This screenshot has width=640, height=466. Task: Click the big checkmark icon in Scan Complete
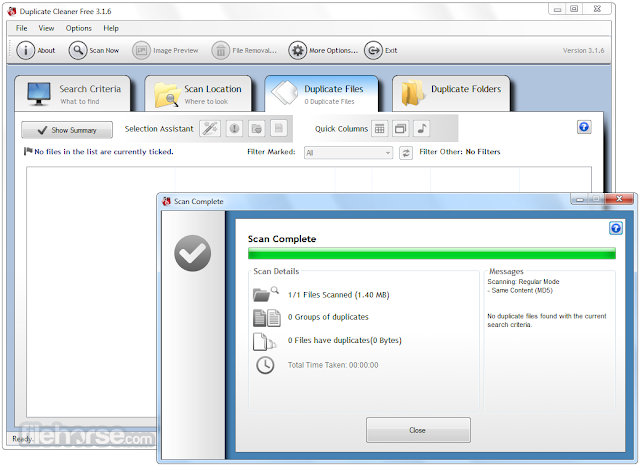click(193, 253)
